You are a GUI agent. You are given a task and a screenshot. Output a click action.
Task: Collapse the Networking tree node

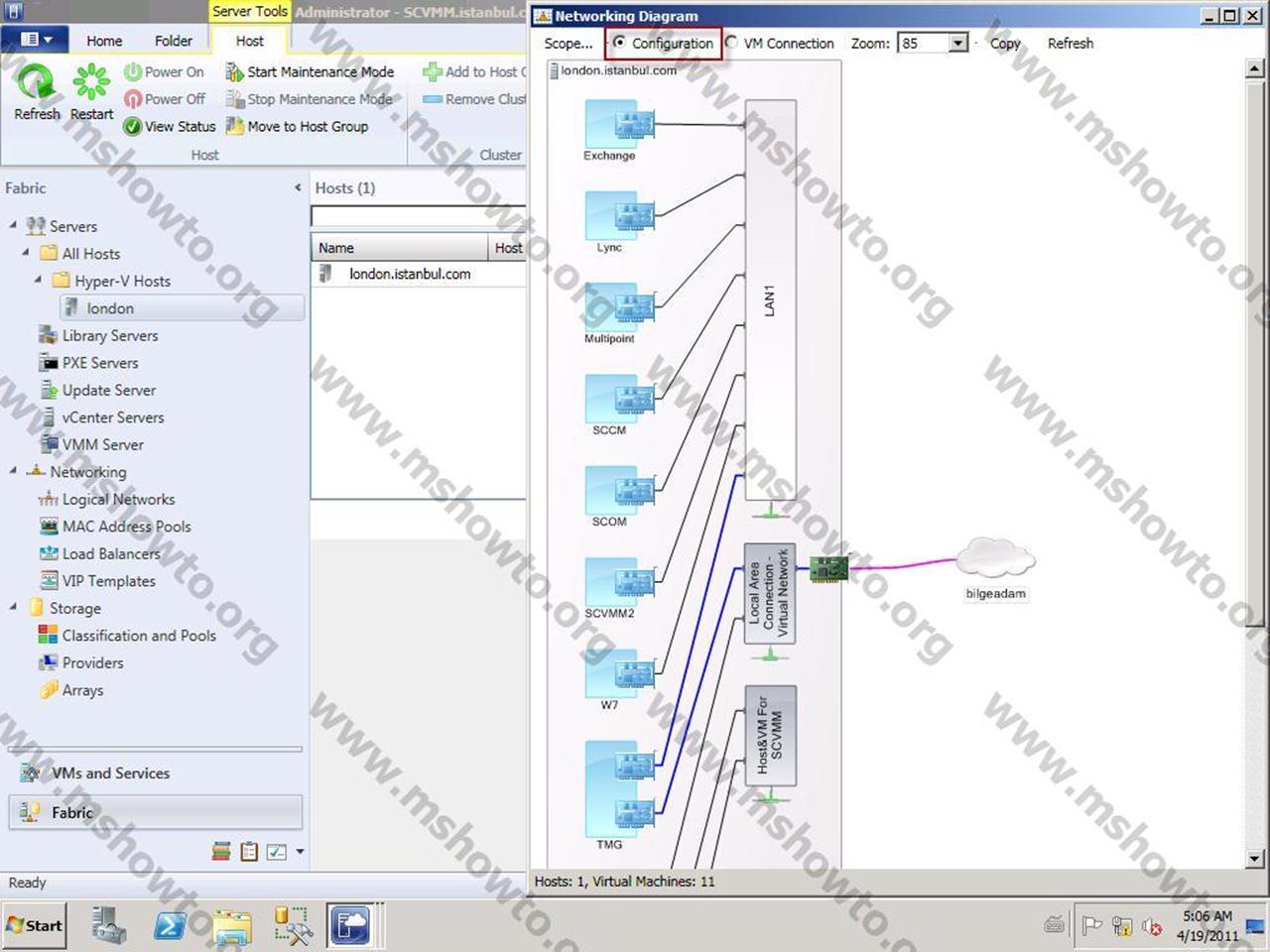click(13, 470)
